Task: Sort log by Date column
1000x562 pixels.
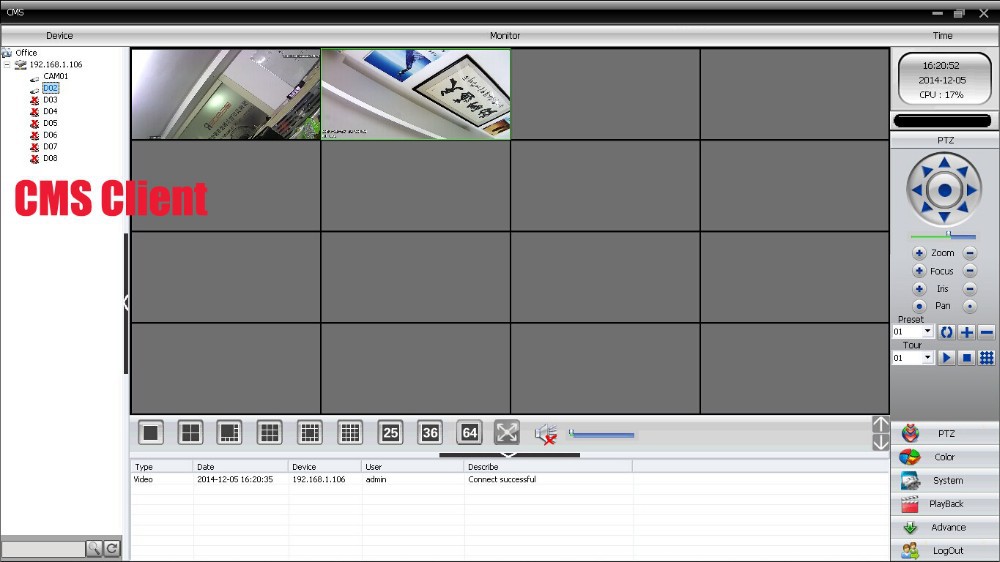Action: click(x=240, y=467)
